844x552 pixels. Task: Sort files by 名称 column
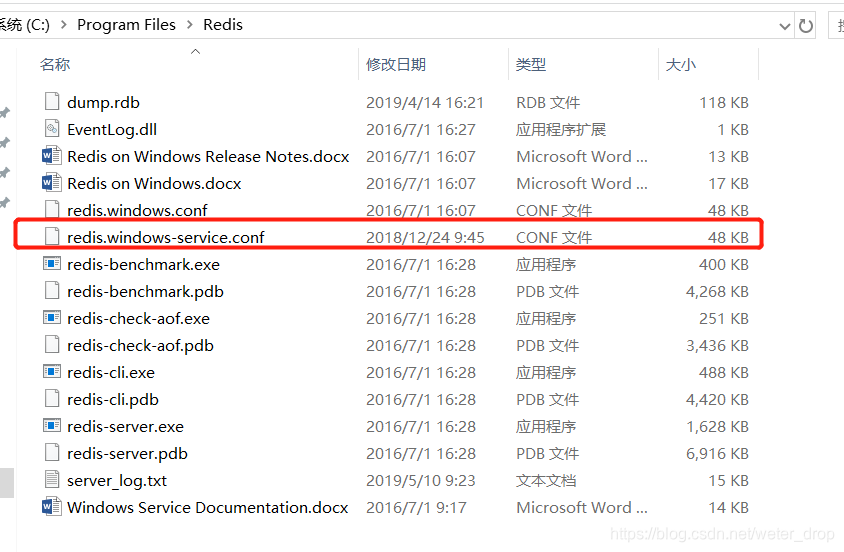tap(54, 65)
